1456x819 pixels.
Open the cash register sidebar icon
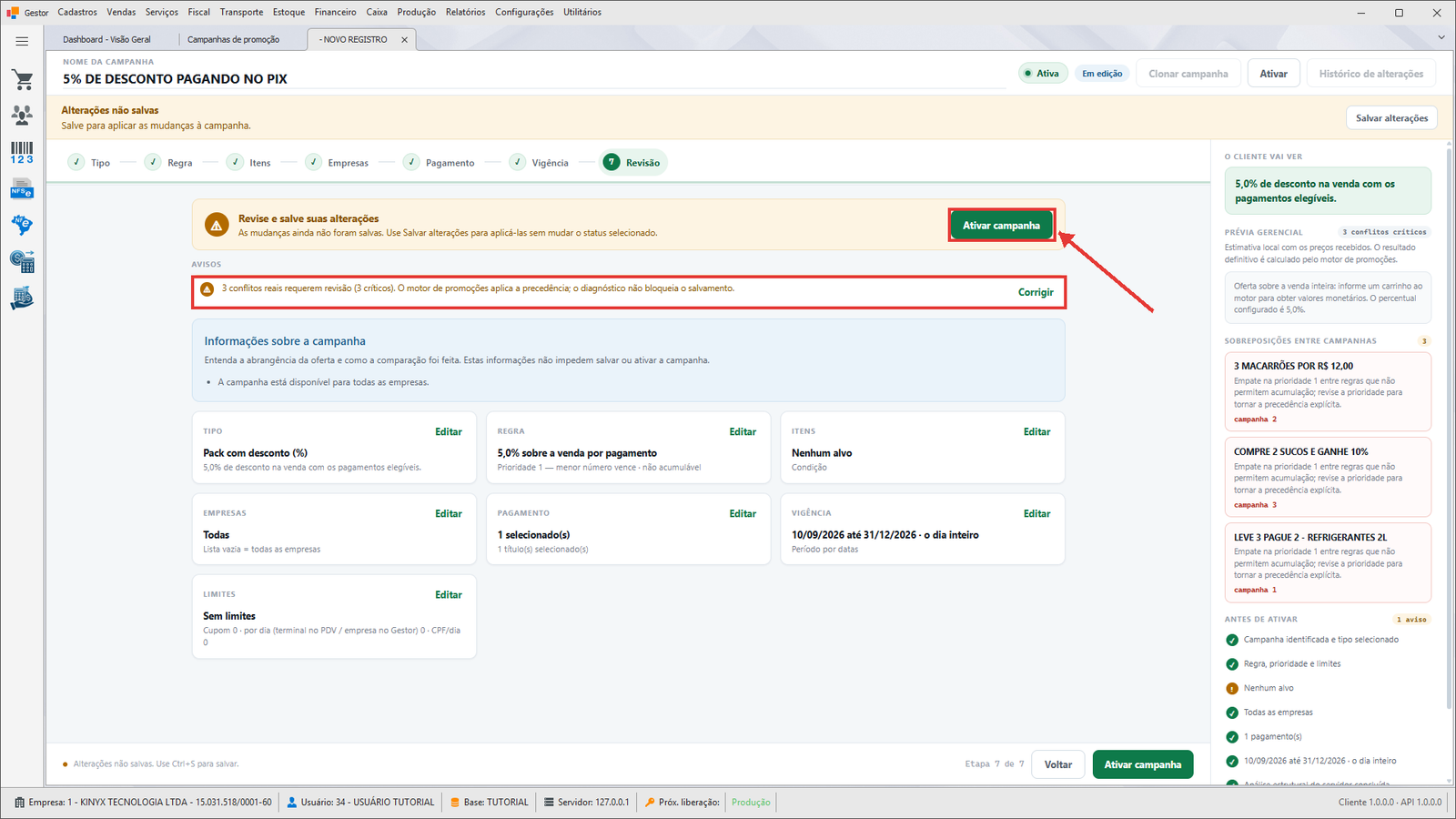tap(22, 298)
